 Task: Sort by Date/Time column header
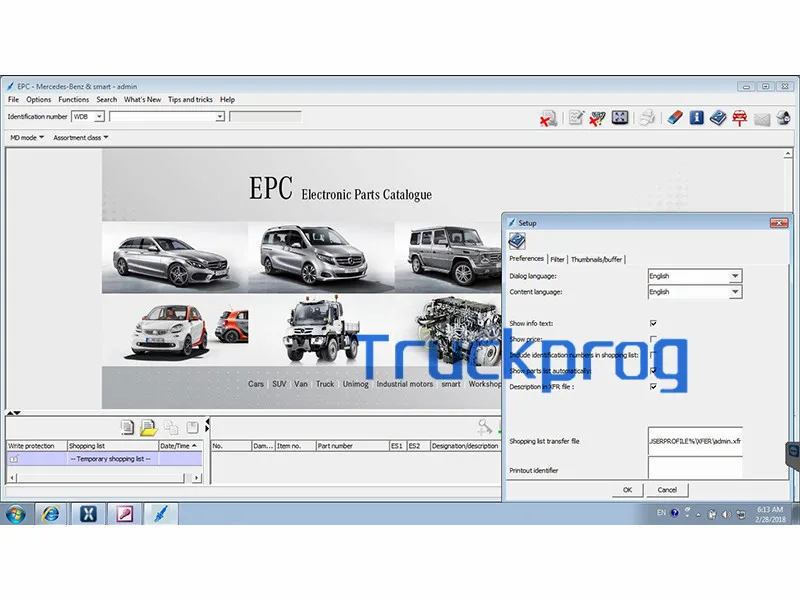tap(180, 446)
